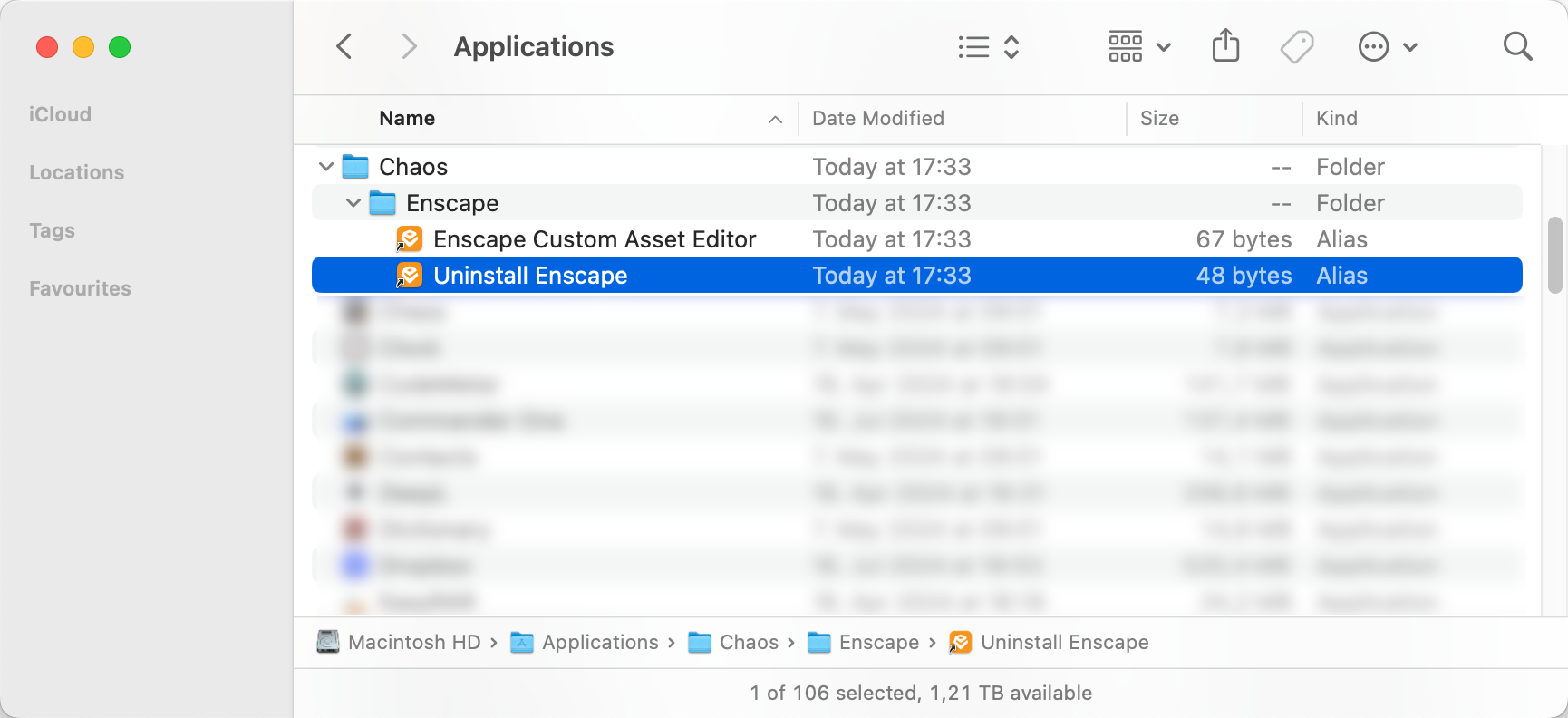
Task: Click the Share icon in toolbar
Action: [x=1225, y=45]
